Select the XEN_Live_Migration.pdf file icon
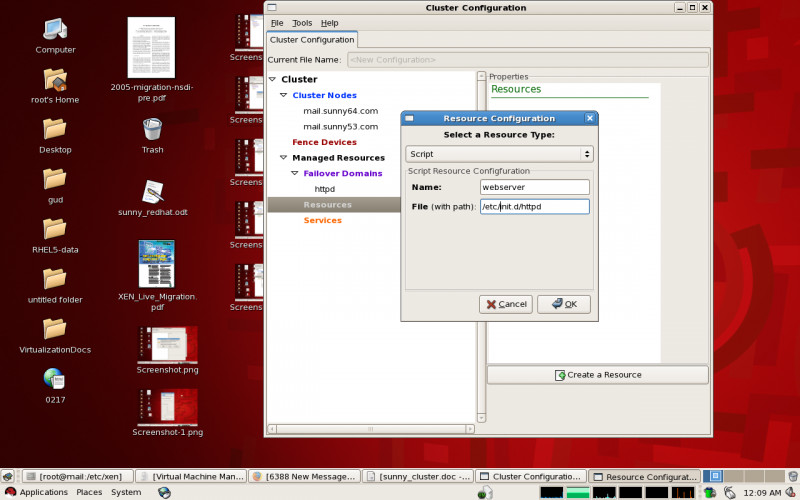The image size is (800, 500). click(x=157, y=264)
